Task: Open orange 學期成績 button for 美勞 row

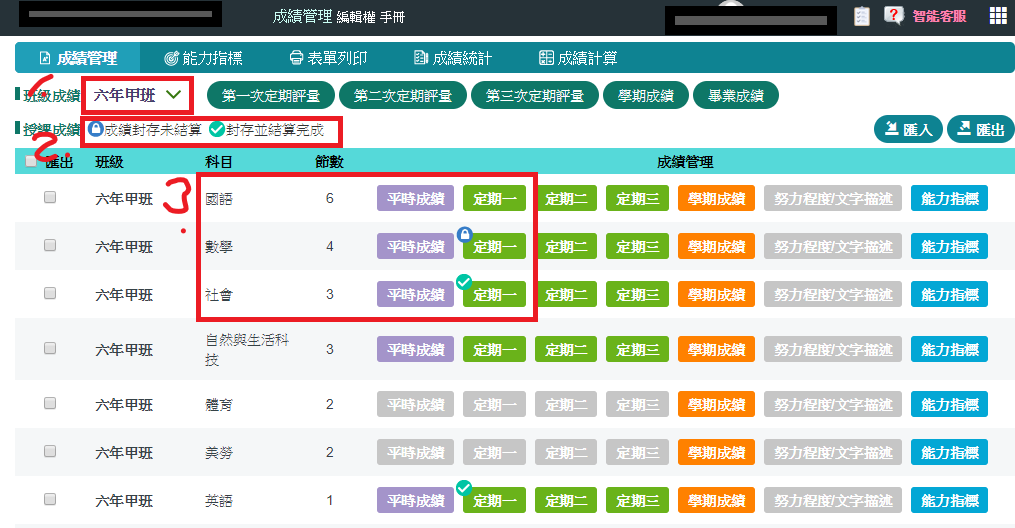Action: point(715,453)
